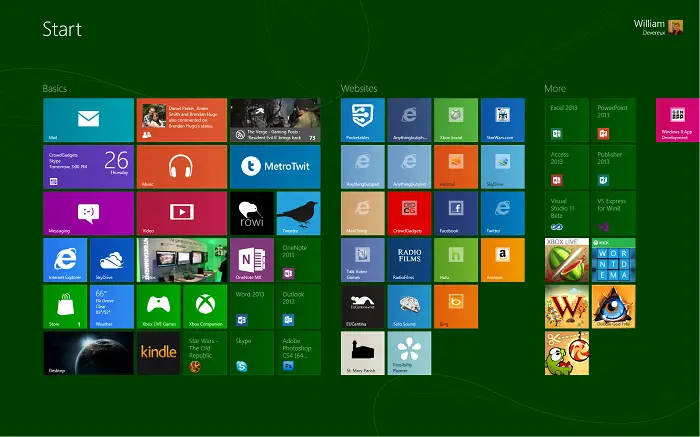Open the SkyDrive tile in Websites group
This screenshot has width=700, height=437.
[503, 166]
